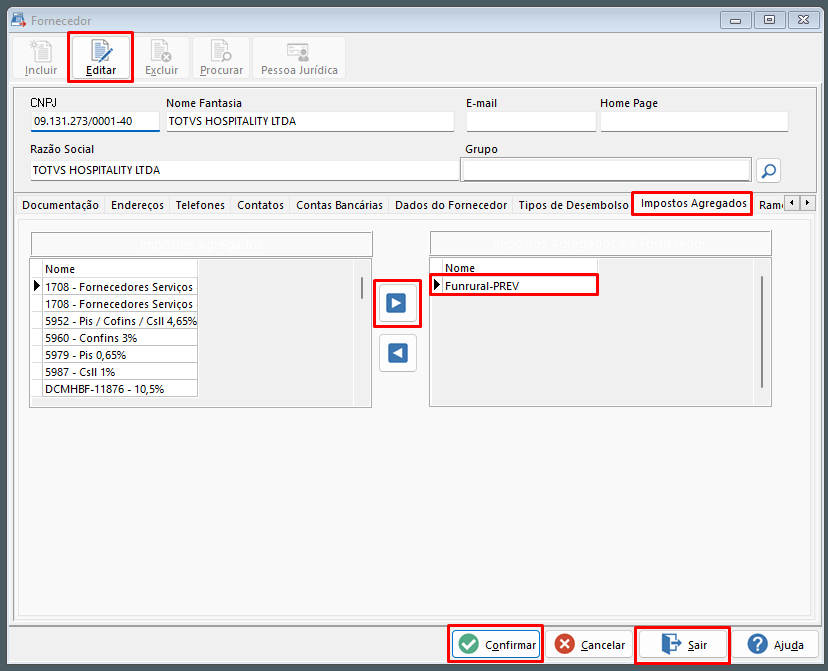Go to the Contas Bancárias tab
Image resolution: width=828 pixels, height=671 pixels.
tap(339, 205)
